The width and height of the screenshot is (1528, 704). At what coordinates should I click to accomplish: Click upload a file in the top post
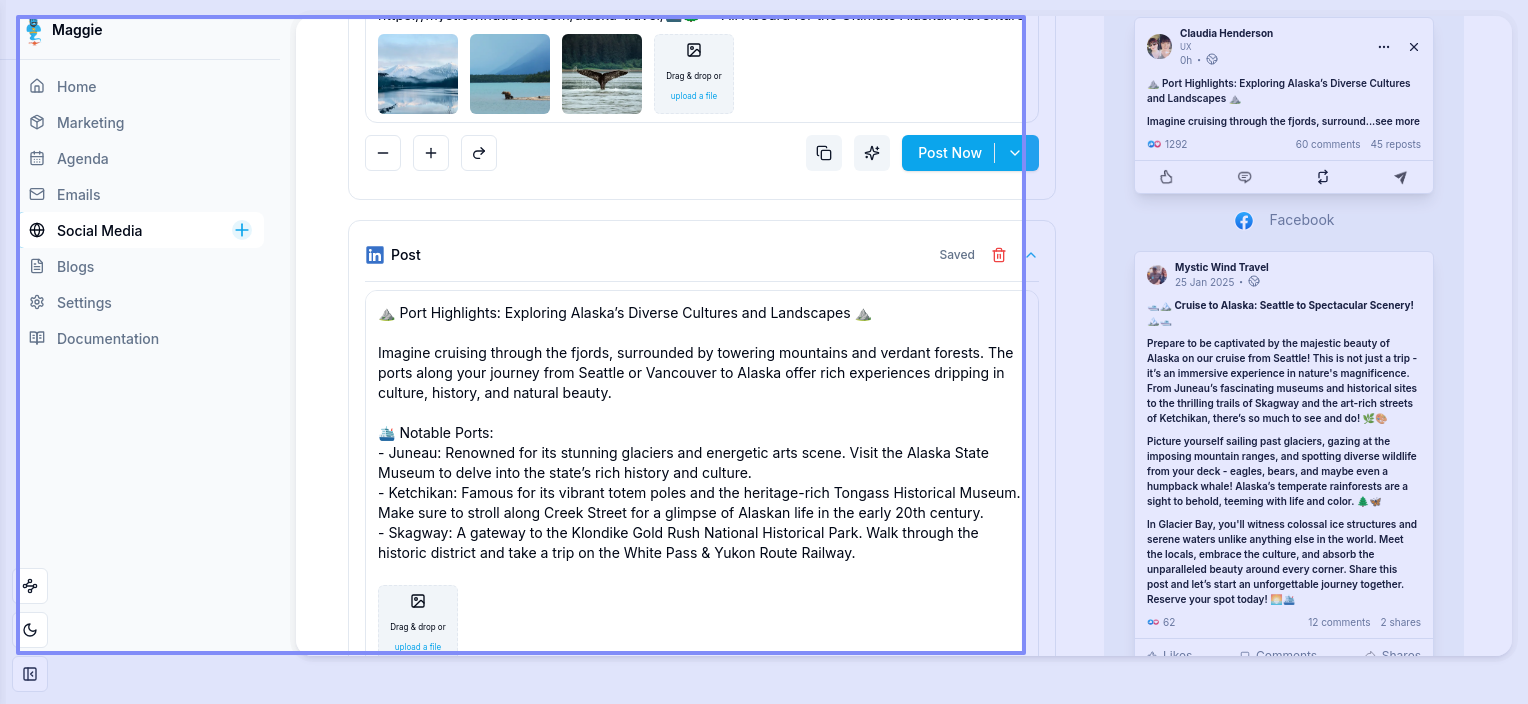[x=694, y=96]
